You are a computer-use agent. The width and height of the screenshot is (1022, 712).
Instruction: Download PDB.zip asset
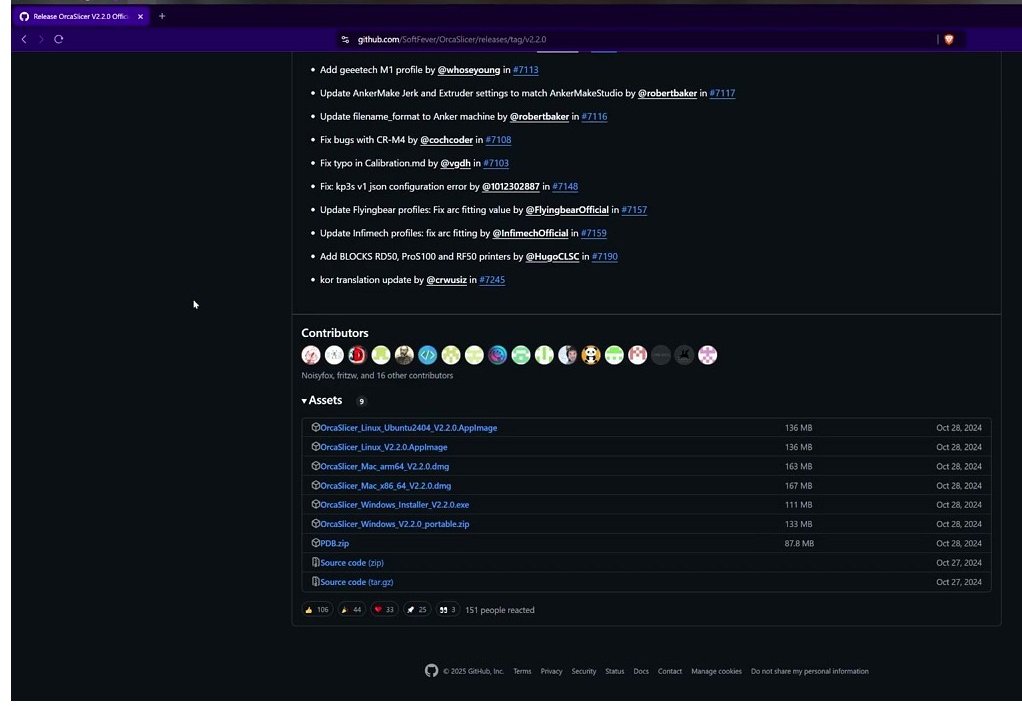[334, 543]
